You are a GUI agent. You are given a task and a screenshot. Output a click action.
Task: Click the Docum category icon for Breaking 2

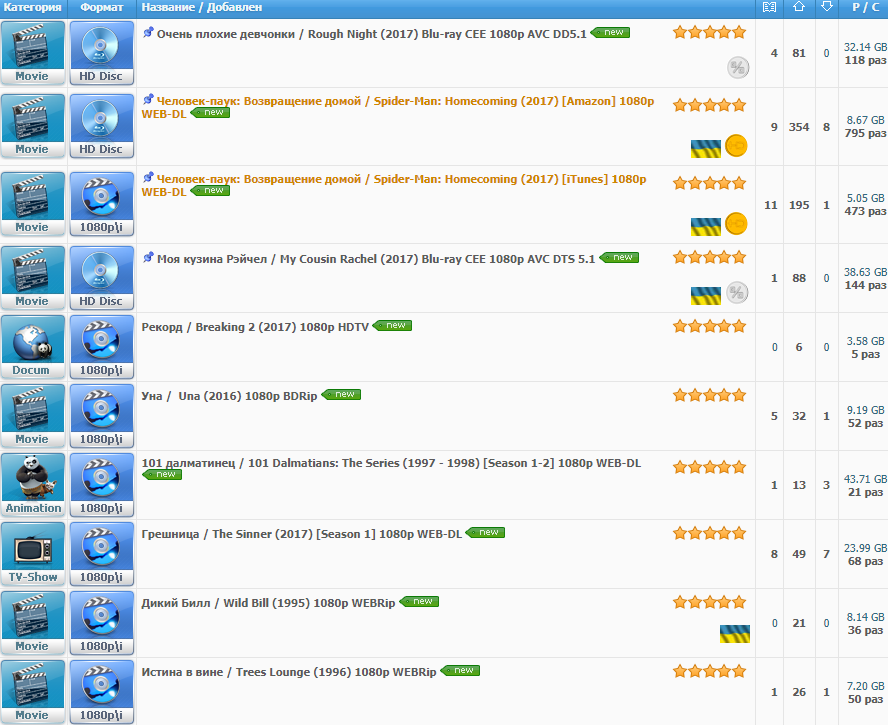(x=33, y=347)
